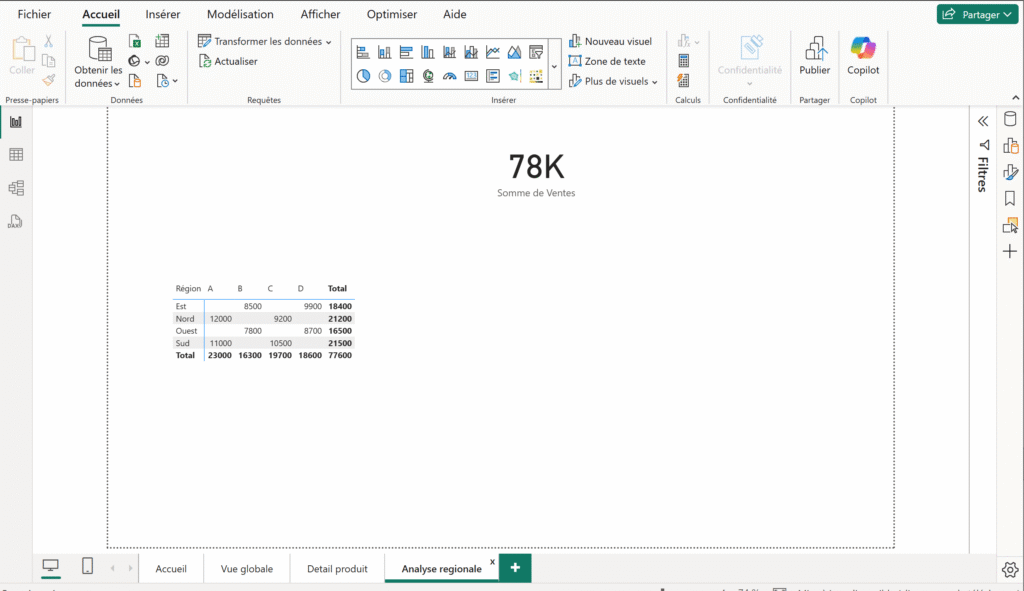
Task: Switch to Model view in left sidebar
Action: click(15, 188)
